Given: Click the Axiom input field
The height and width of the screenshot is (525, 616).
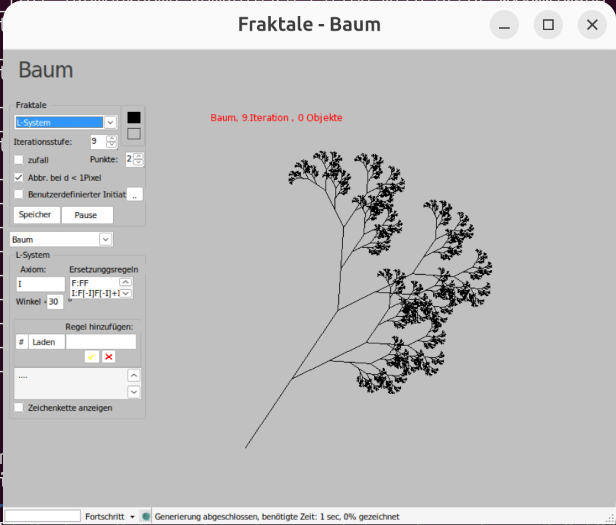Looking at the screenshot, I should 40,284.
